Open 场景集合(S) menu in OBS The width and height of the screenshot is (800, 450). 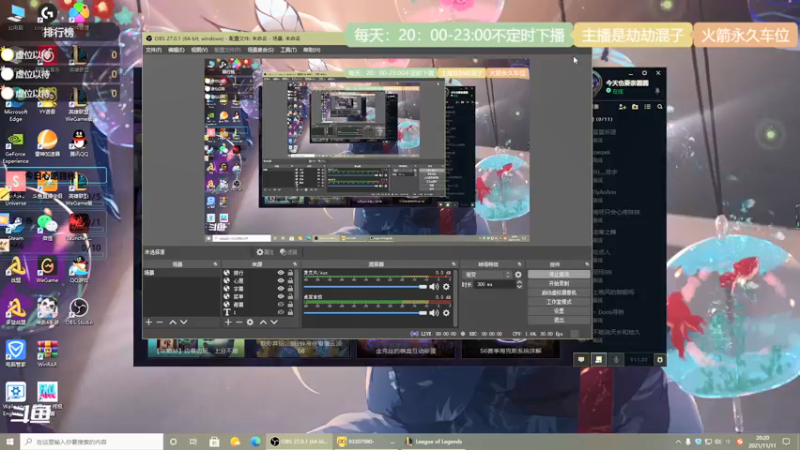(x=261, y=50)
